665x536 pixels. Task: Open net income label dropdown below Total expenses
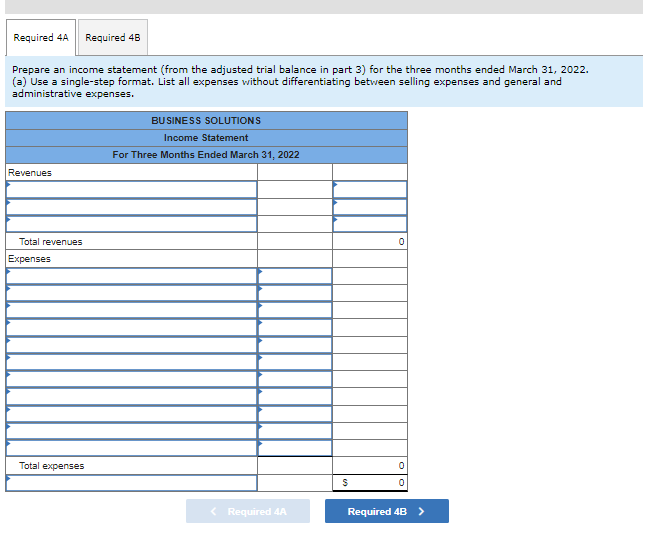point(131,483)
